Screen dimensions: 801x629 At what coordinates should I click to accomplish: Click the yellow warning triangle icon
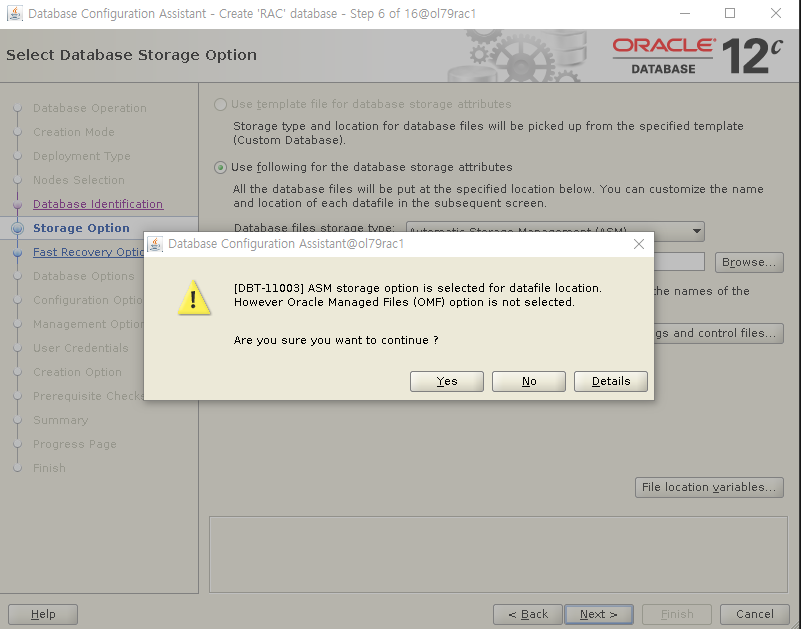coord(194,297)
